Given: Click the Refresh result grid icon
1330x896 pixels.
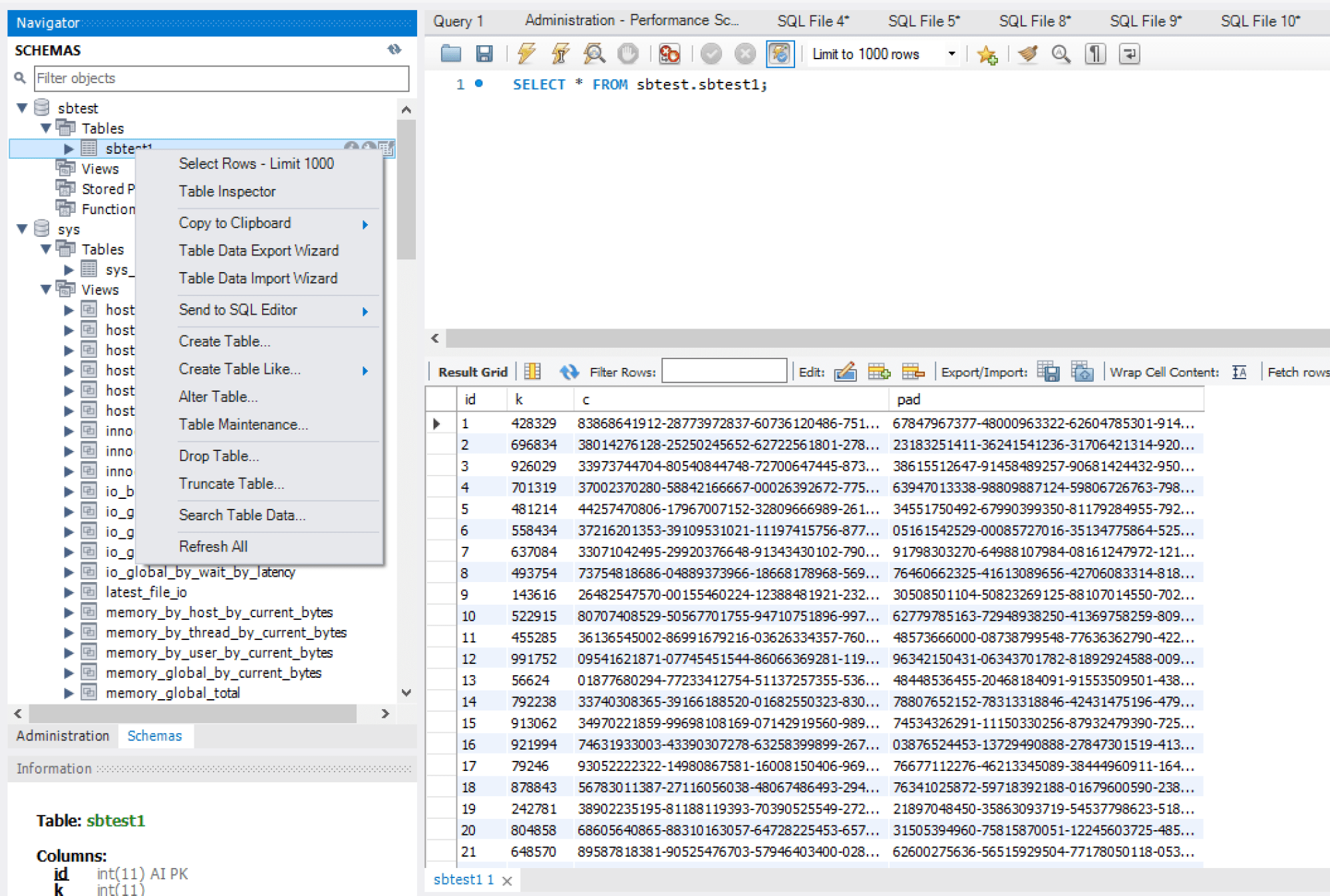Looking at the screenshot, I should [x=570, y=371].
